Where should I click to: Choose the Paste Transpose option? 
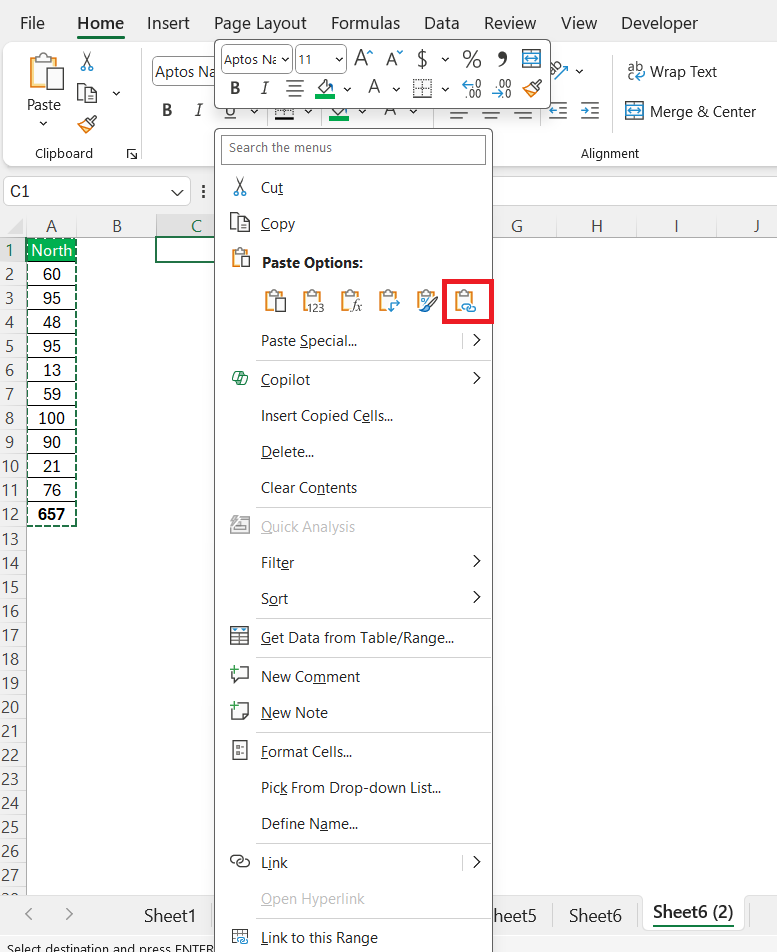point(389,301)
